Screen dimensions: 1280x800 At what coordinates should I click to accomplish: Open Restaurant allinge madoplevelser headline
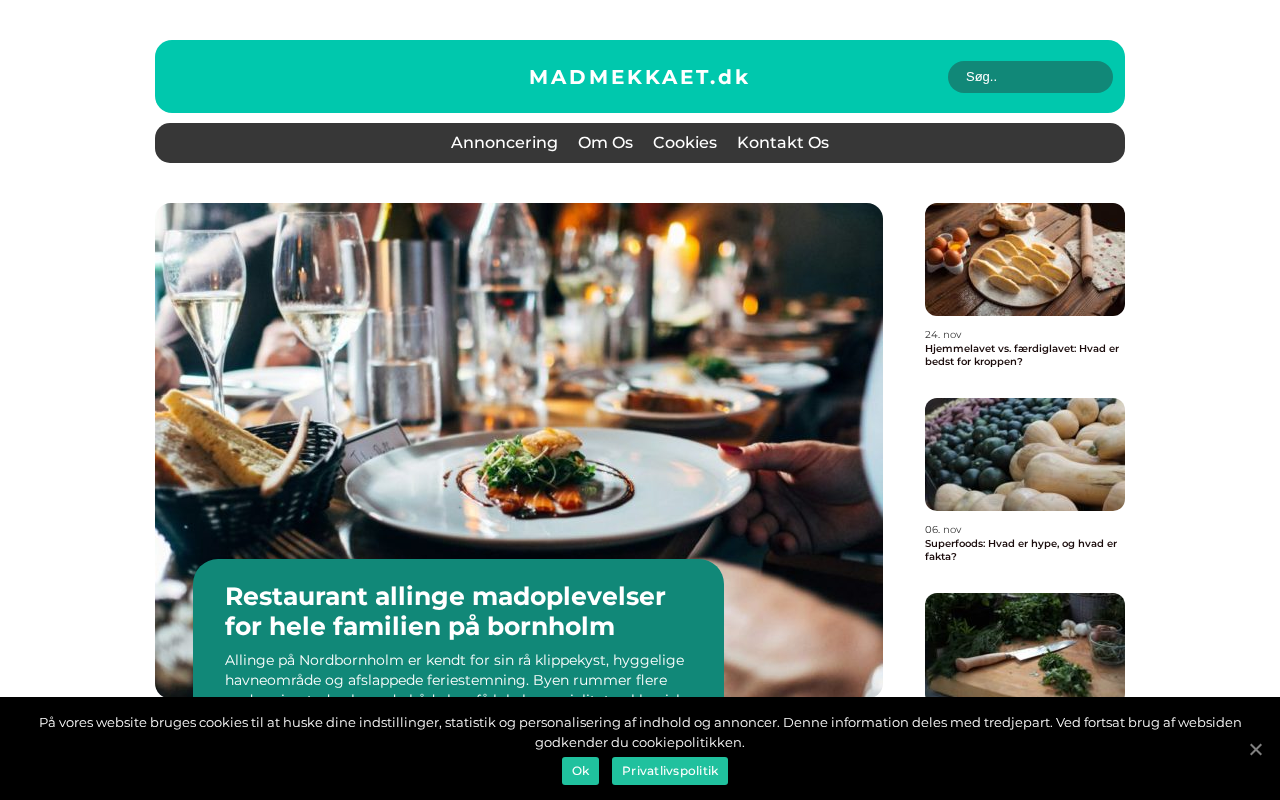click(445, 611)
